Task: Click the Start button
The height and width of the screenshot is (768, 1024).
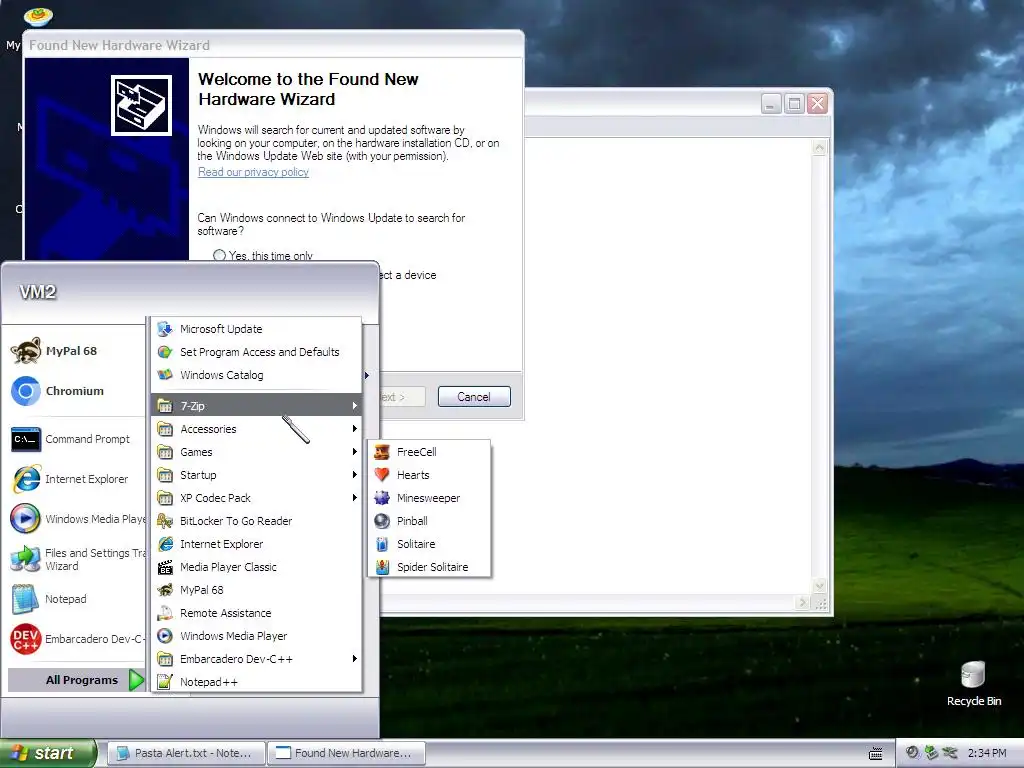Action: click(48, 753)
